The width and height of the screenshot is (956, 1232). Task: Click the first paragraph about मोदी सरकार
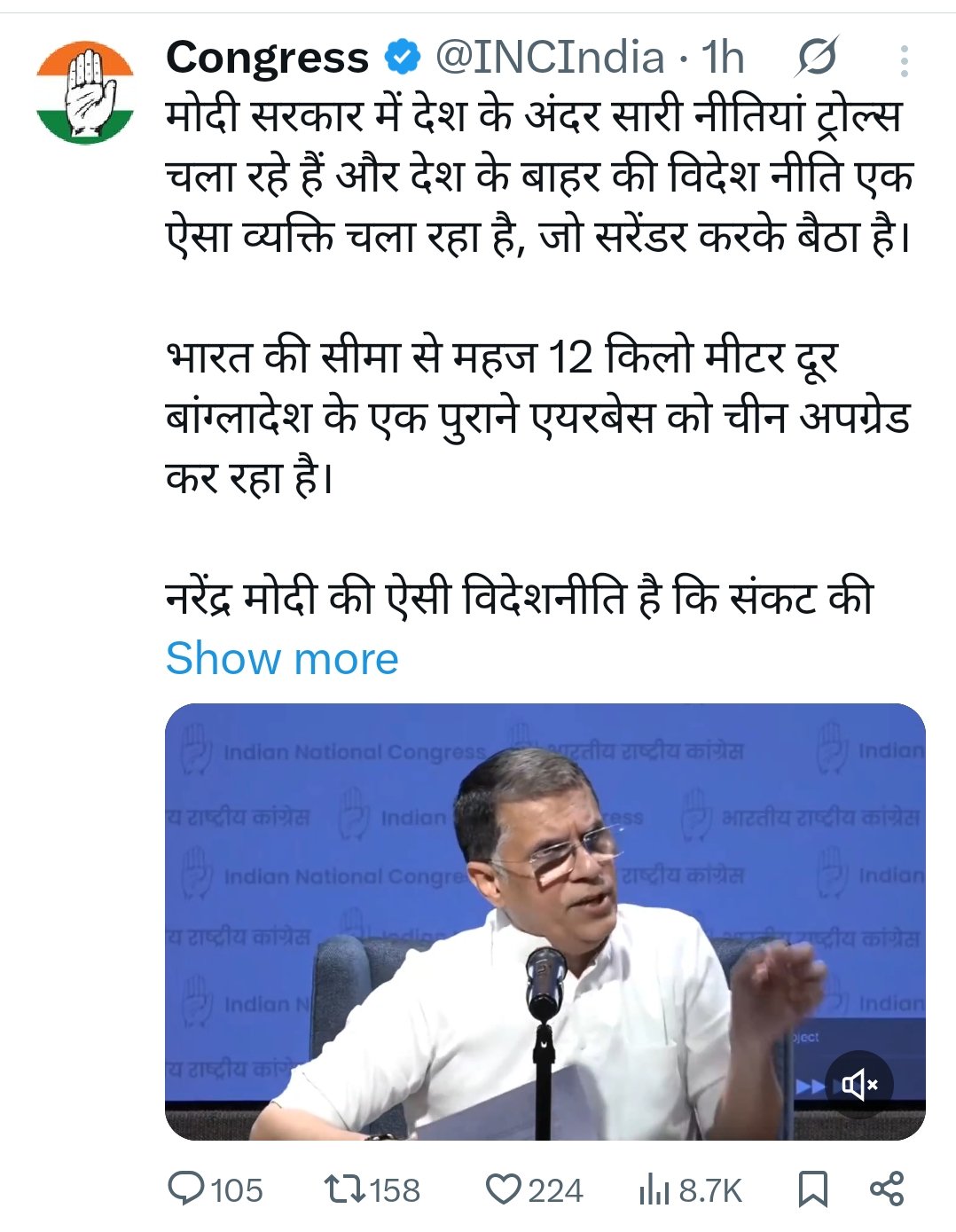(x=538, y=177)
